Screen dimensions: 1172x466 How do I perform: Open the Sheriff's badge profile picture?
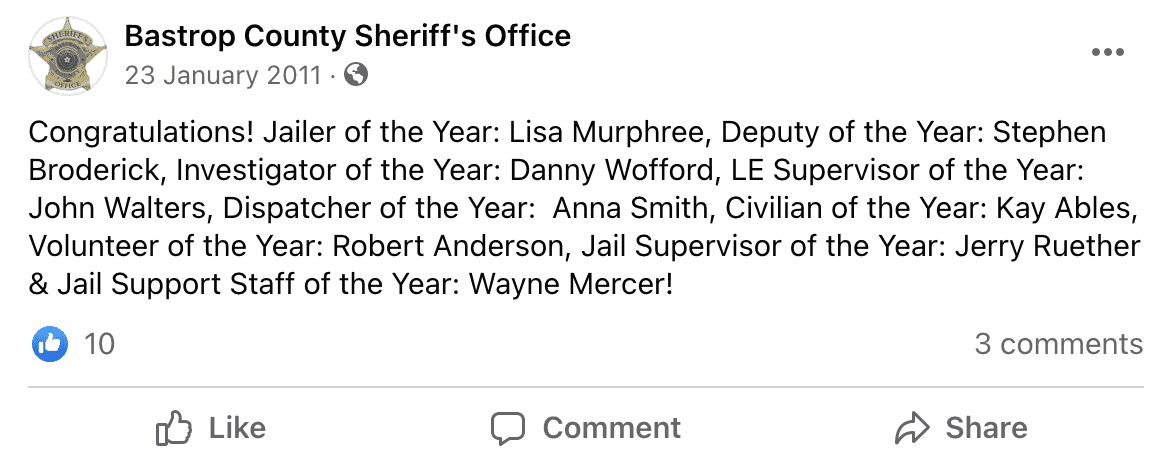tap(67, 55)
